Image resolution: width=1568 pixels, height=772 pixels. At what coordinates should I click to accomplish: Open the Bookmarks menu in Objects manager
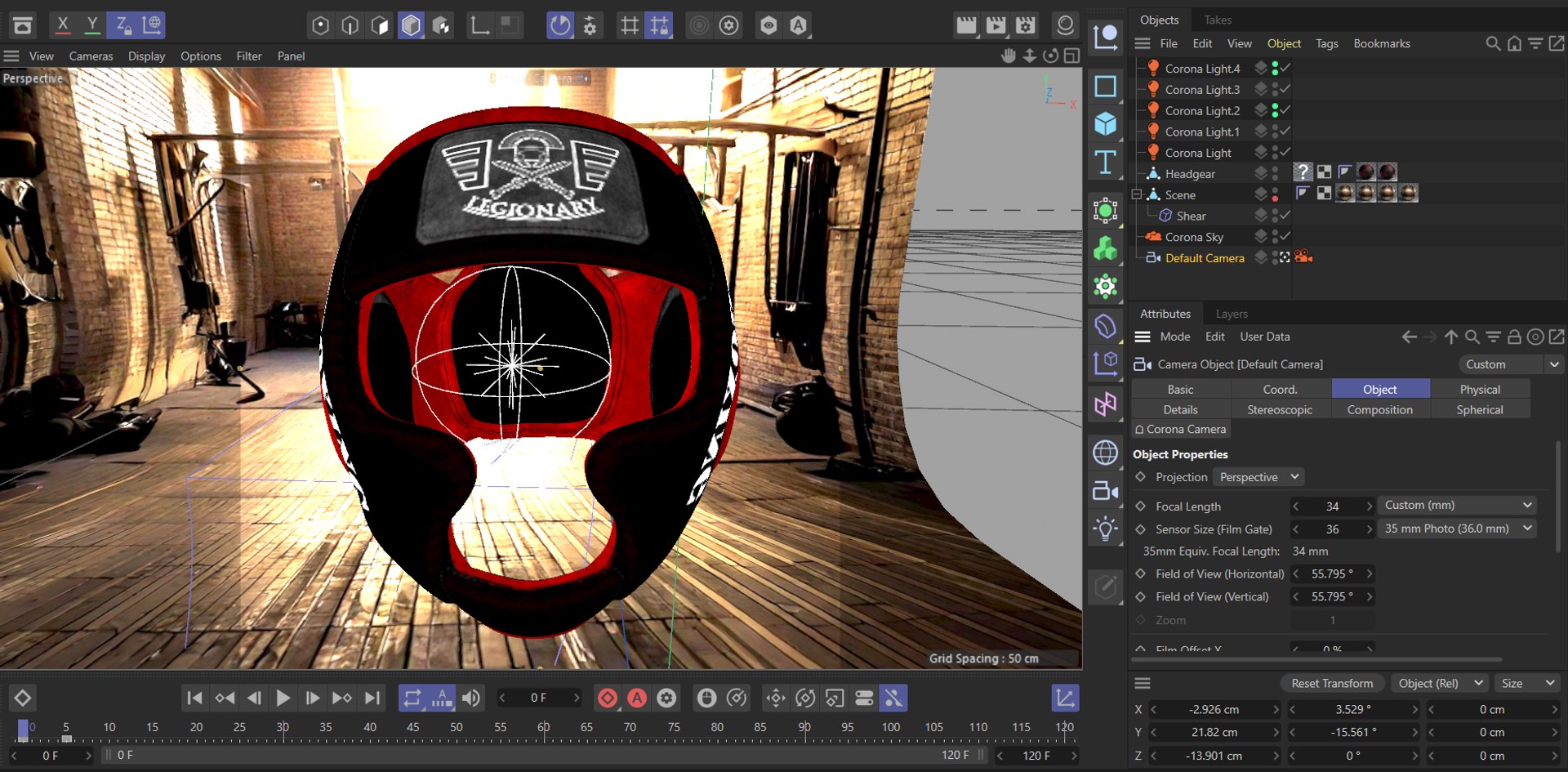click(x=1382, y=43)
